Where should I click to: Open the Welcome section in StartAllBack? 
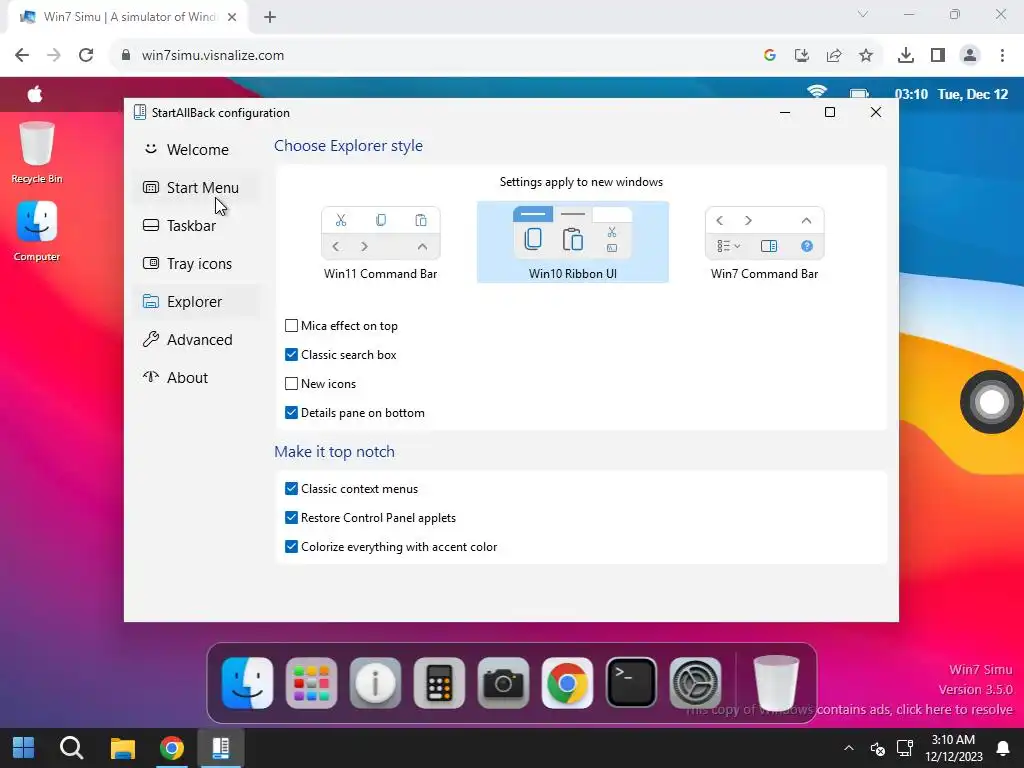196,150
